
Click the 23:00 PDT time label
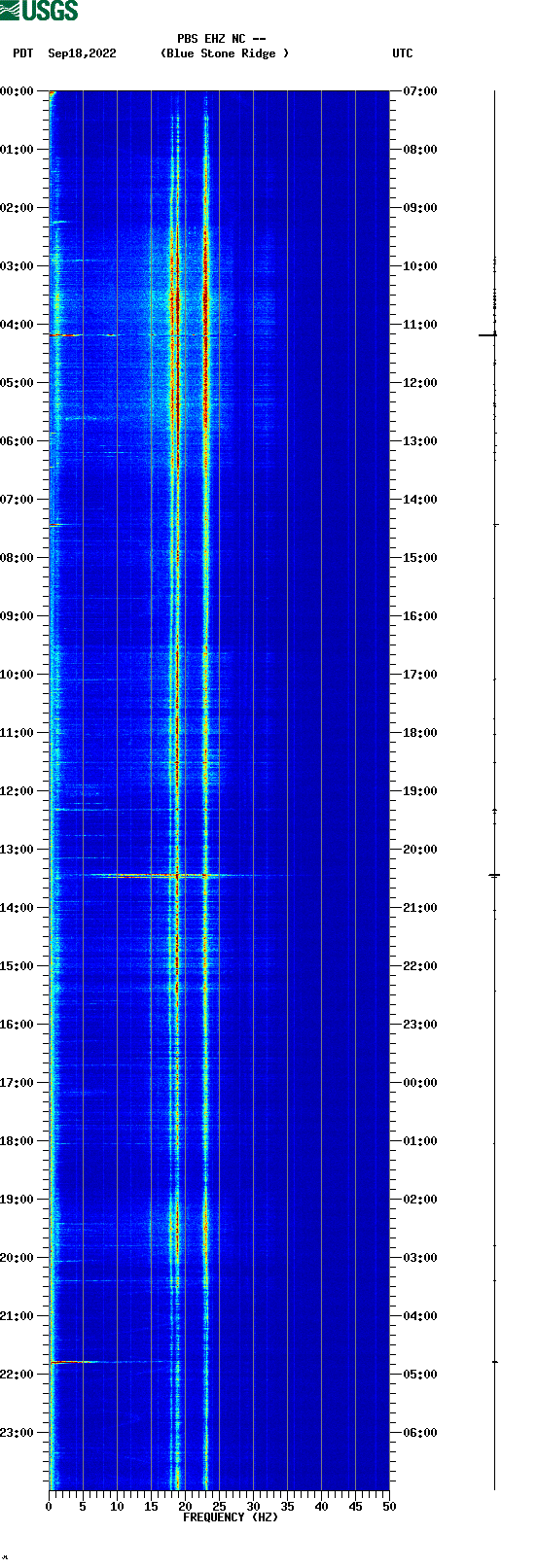(18, 1433)
